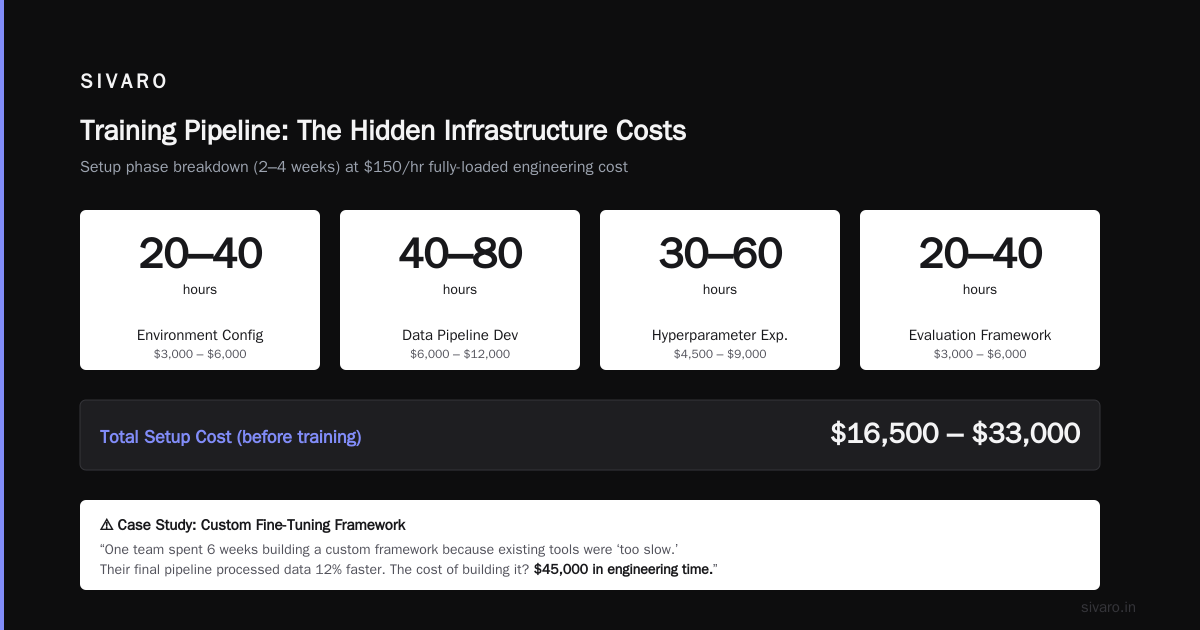Select the Hyperparameter Exp. card

pyautogui.click(x=720, y=290)
